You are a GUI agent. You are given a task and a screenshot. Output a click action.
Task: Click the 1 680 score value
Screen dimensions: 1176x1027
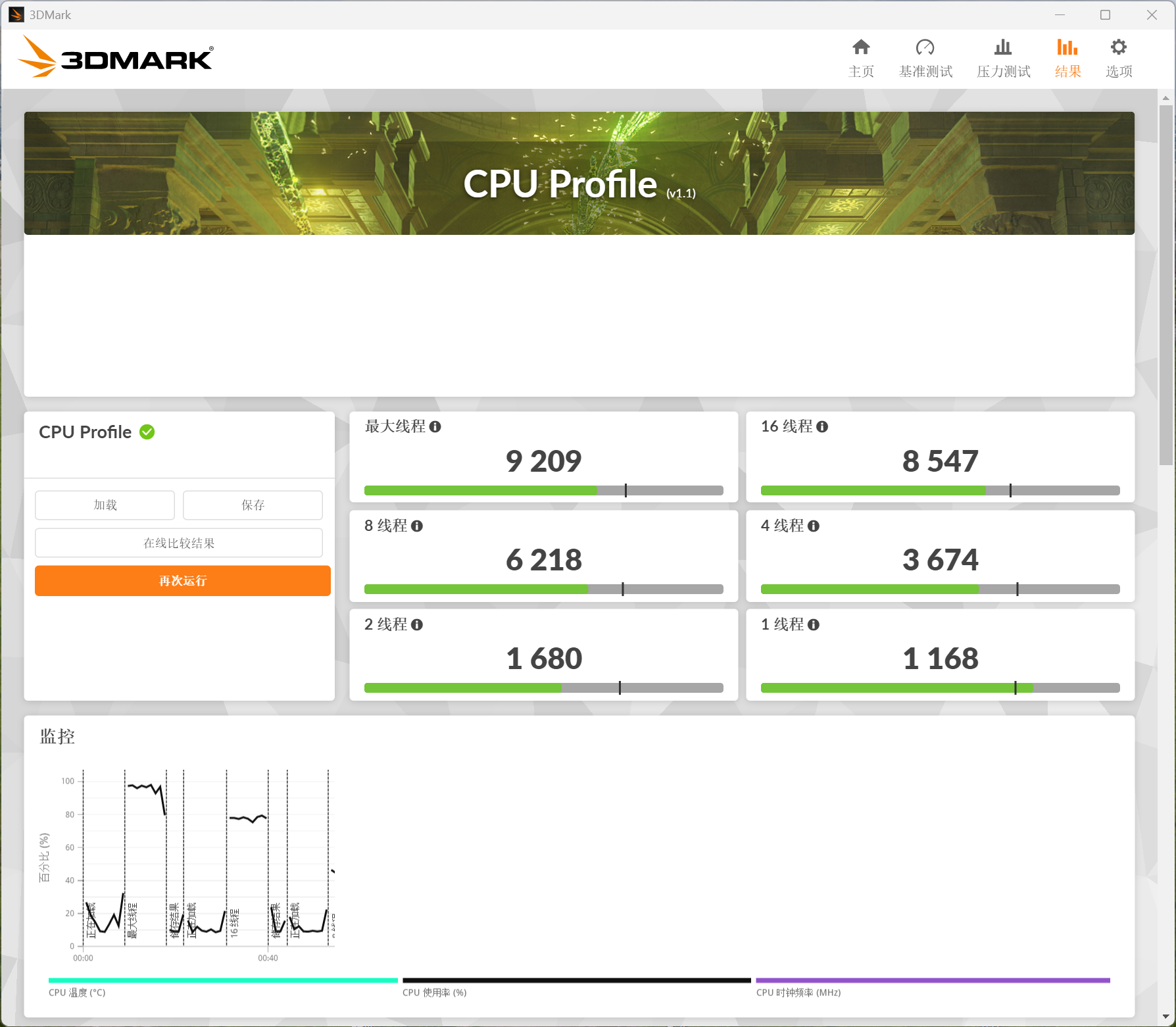pyautogui.click(x=544, y=659)
